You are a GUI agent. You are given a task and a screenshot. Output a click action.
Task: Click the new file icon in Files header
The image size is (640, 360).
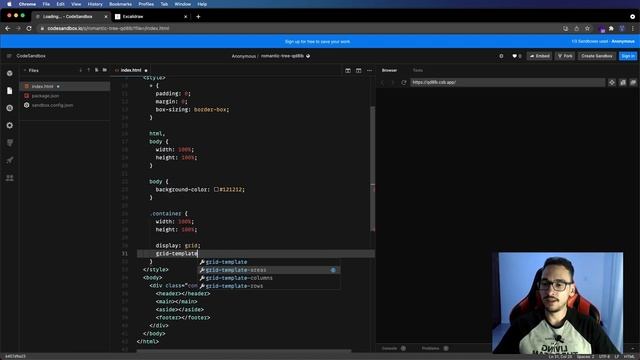(97, 70)
